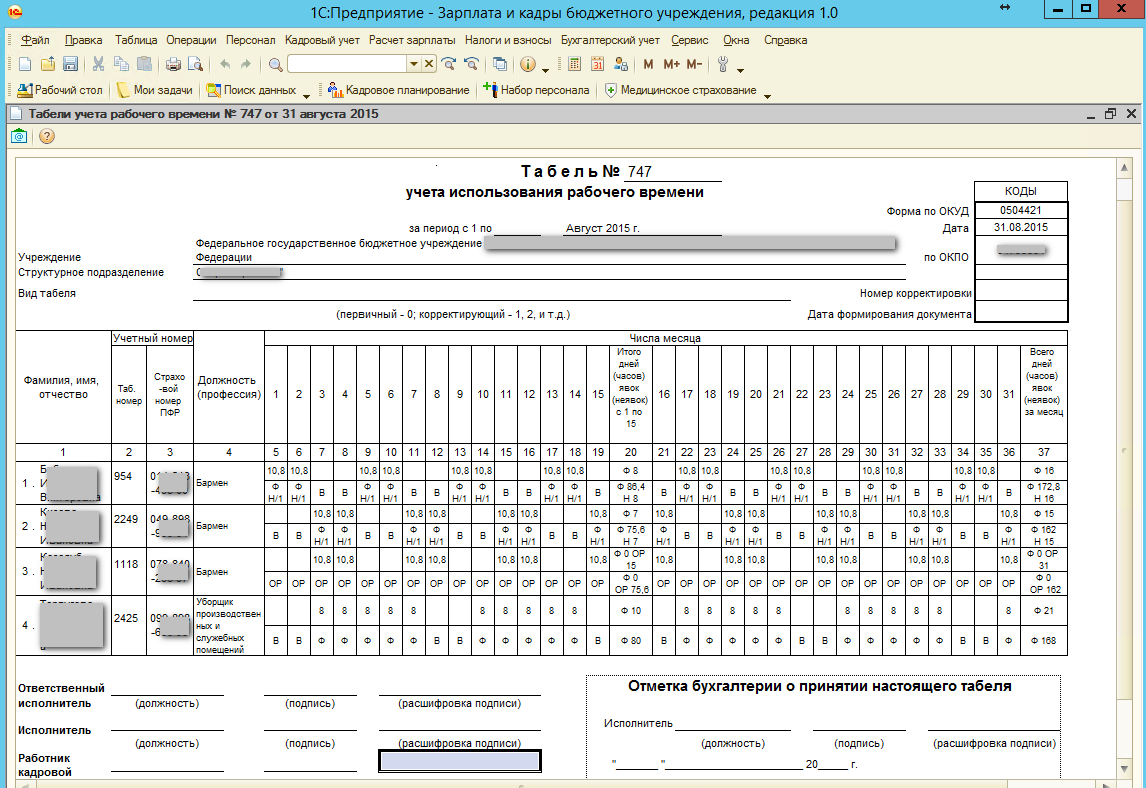Click the New document icon
This screenshot has height=788, width=1146.
pyautogui.click(x=25, y=64)
